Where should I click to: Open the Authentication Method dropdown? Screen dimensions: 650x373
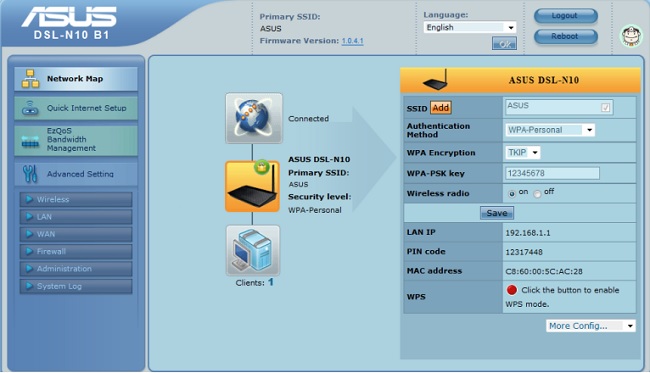click(x=550, y=130)
